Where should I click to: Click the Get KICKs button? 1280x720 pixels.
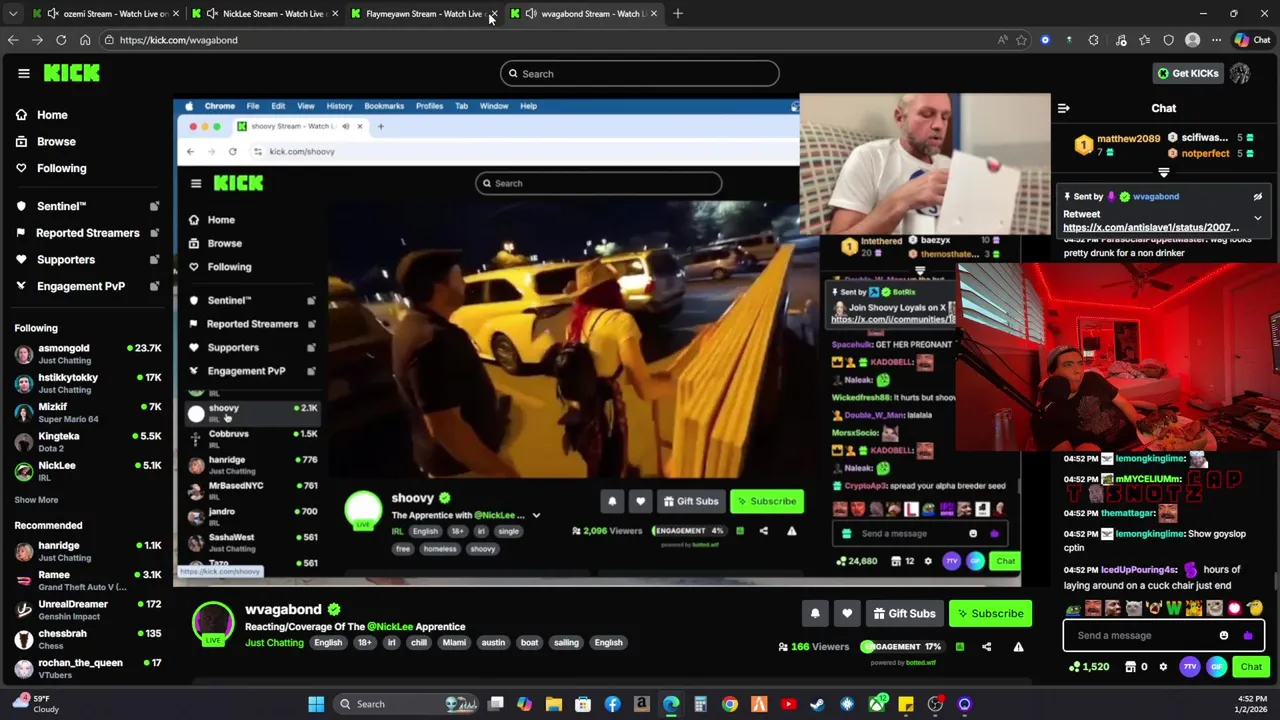[1188, 73]
